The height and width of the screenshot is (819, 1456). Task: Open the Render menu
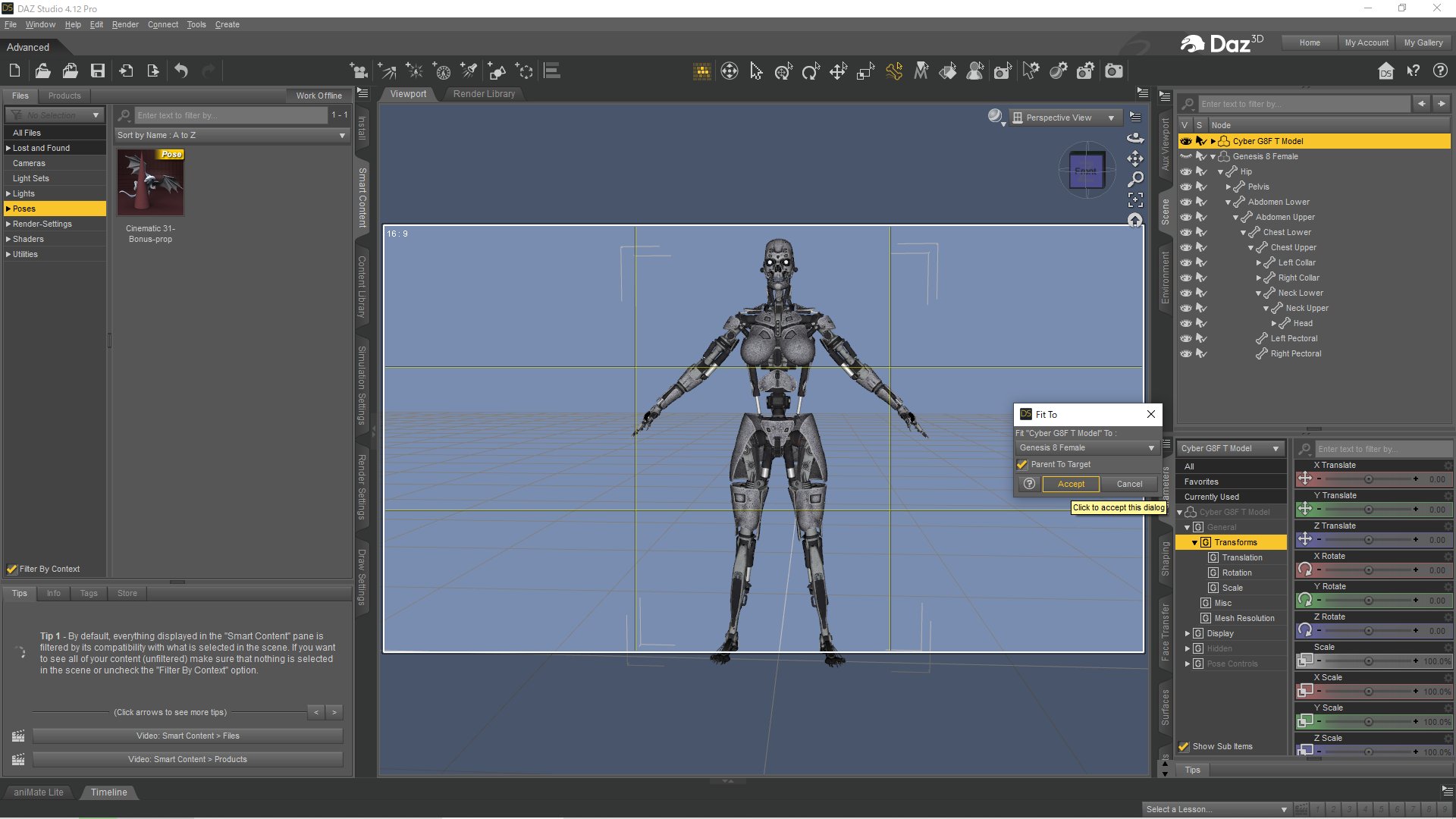125,24
